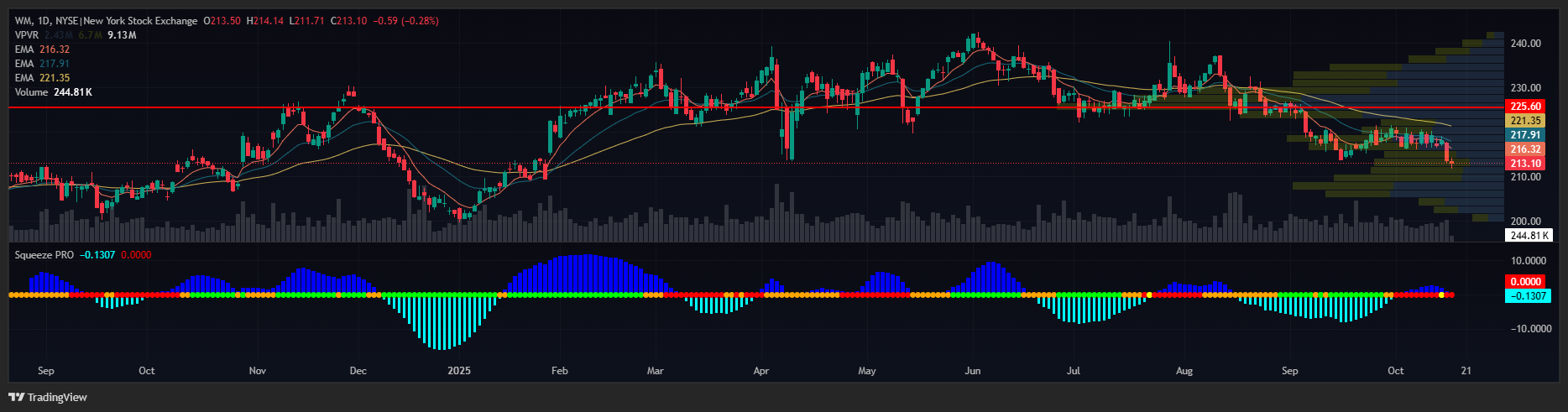
Task: Select the Squeeze PRO indicator legend
Action: 44,254
